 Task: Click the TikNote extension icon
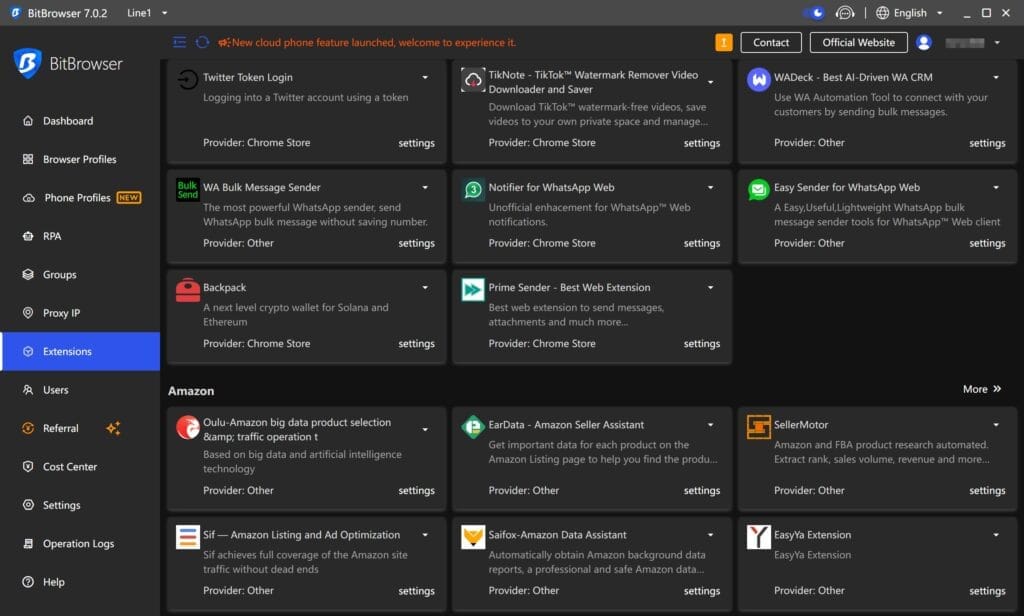473,79
